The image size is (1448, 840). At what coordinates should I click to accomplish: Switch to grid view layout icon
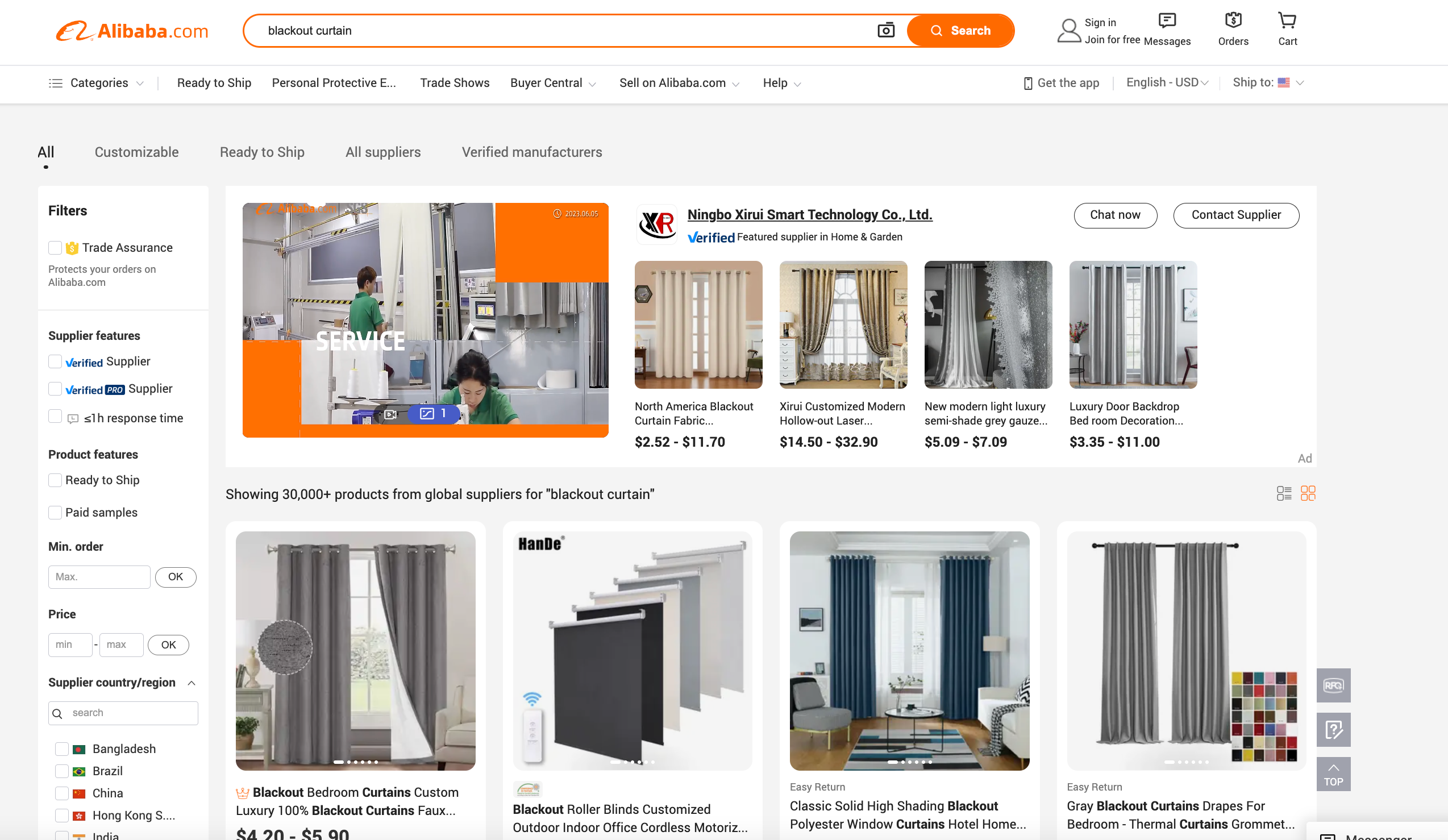pyautogui.click(x=1308, y=493)
